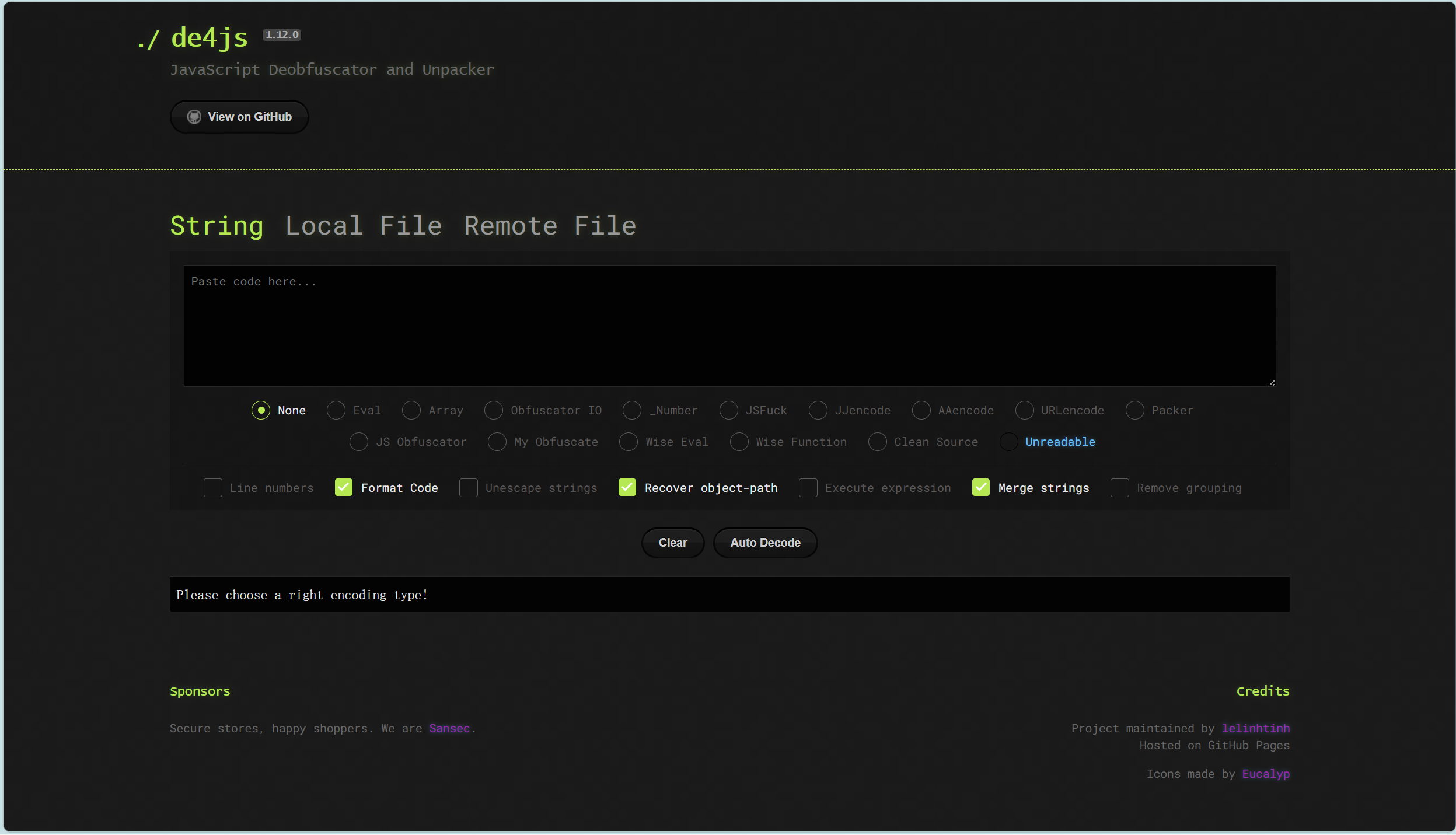
Task: Select the JSFuck radio button
Action: [x=729, y=410]
